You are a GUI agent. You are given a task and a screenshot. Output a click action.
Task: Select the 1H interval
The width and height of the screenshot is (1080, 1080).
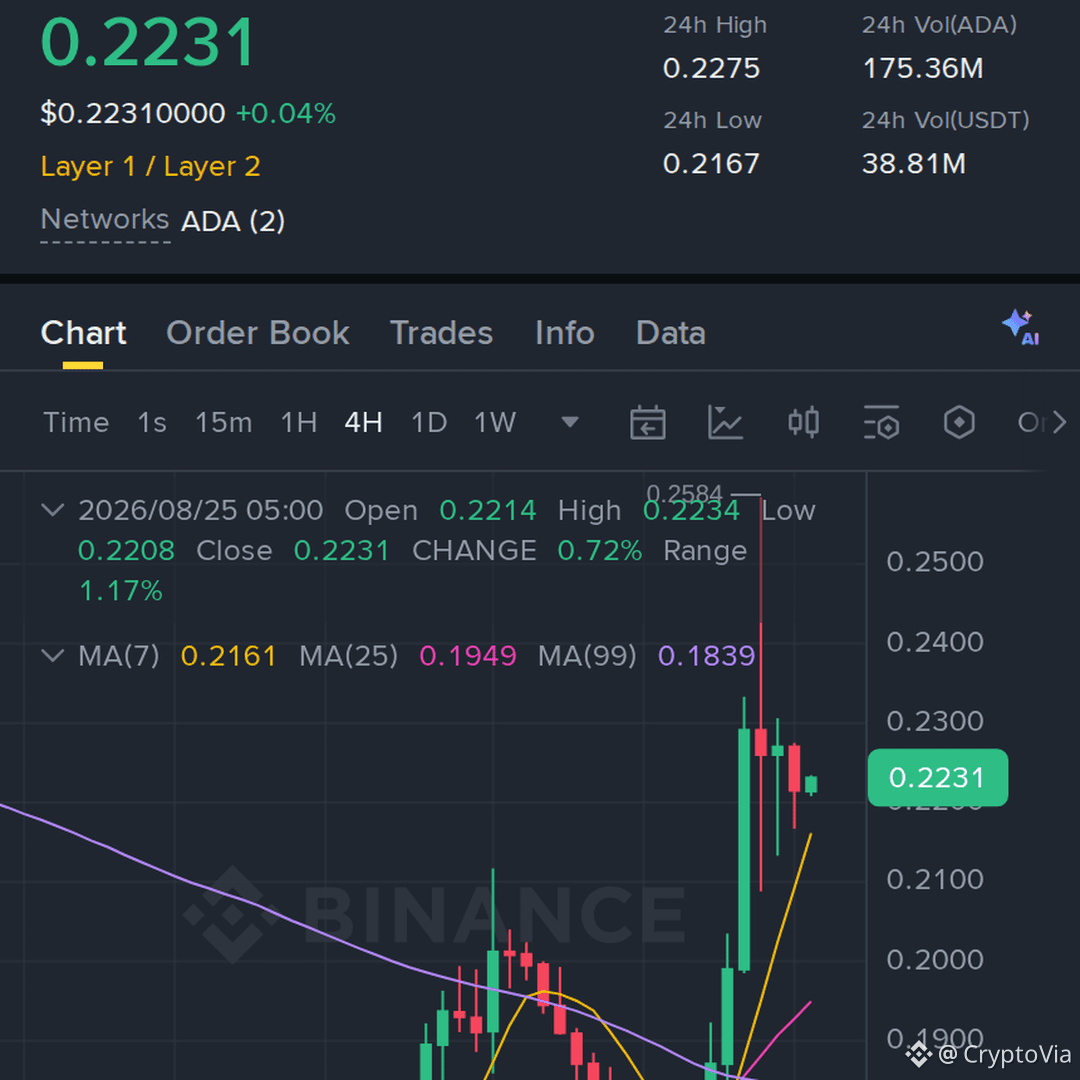(299, 422)
